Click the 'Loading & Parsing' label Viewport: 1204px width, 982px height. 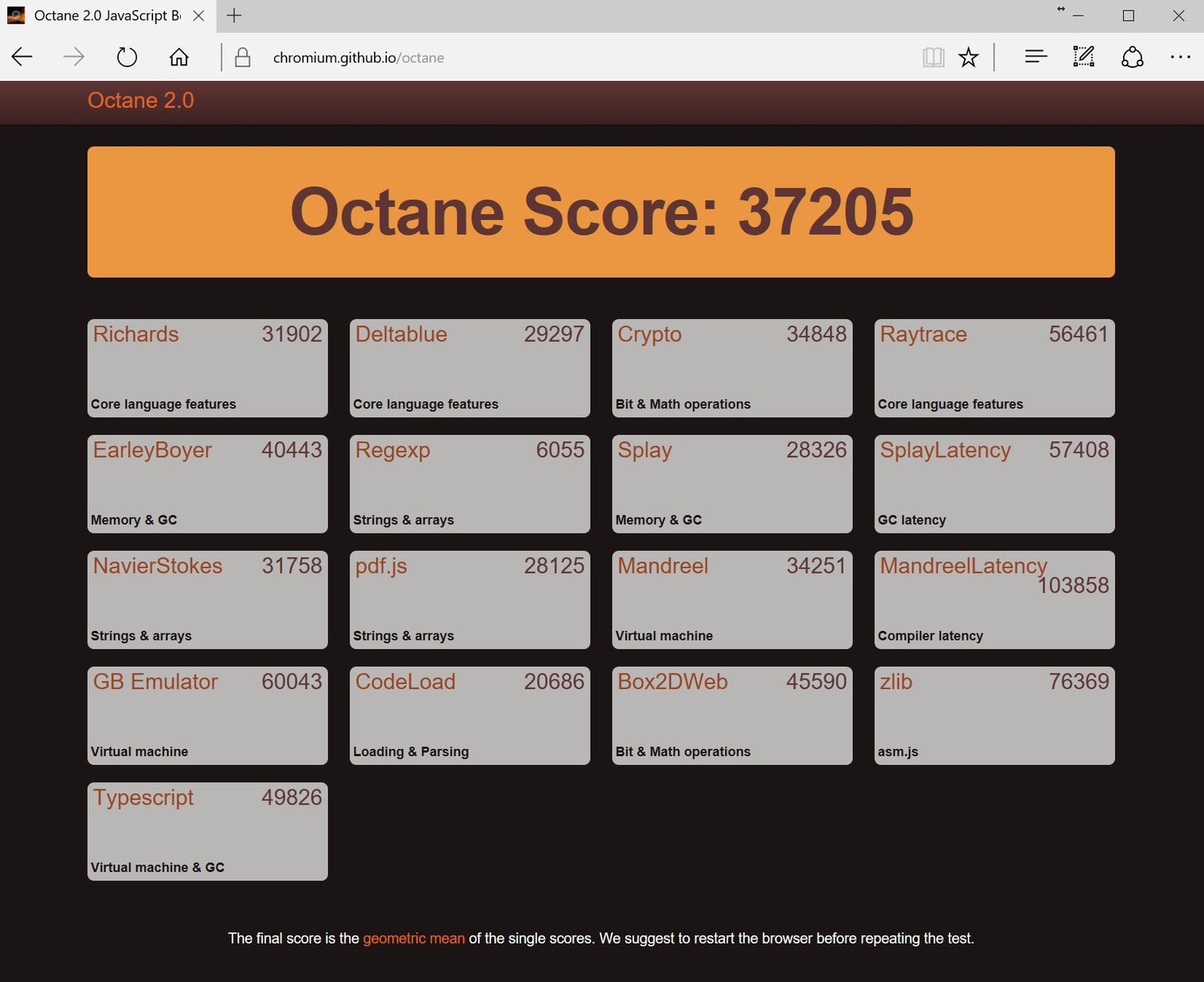point(411,752)
